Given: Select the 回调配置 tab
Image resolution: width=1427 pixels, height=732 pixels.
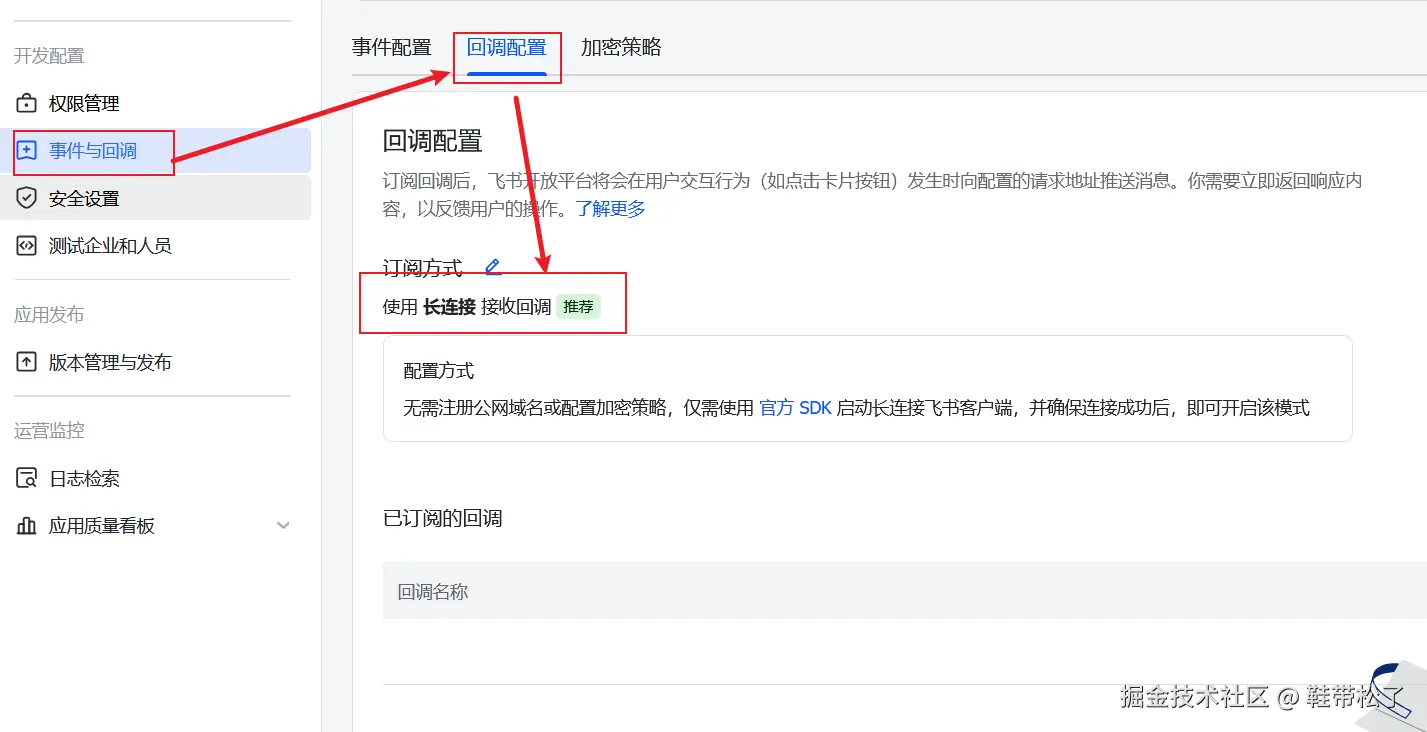Looking at the screenshot, I should click(x=508, y=47).
